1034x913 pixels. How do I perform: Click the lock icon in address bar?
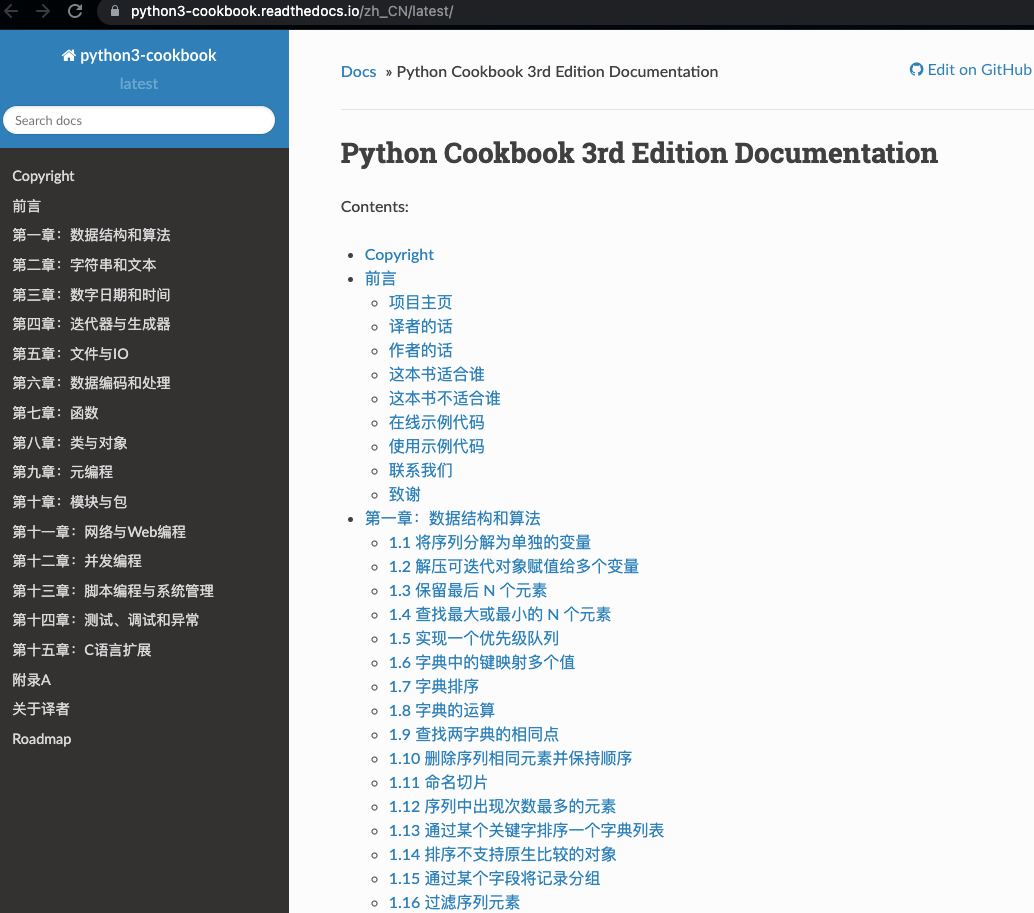pos(115,11)
